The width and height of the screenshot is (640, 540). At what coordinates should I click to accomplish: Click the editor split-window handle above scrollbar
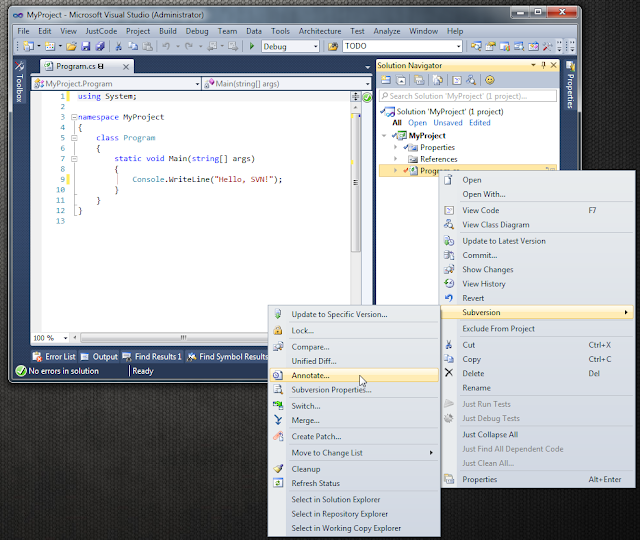(x=356, y=96)
